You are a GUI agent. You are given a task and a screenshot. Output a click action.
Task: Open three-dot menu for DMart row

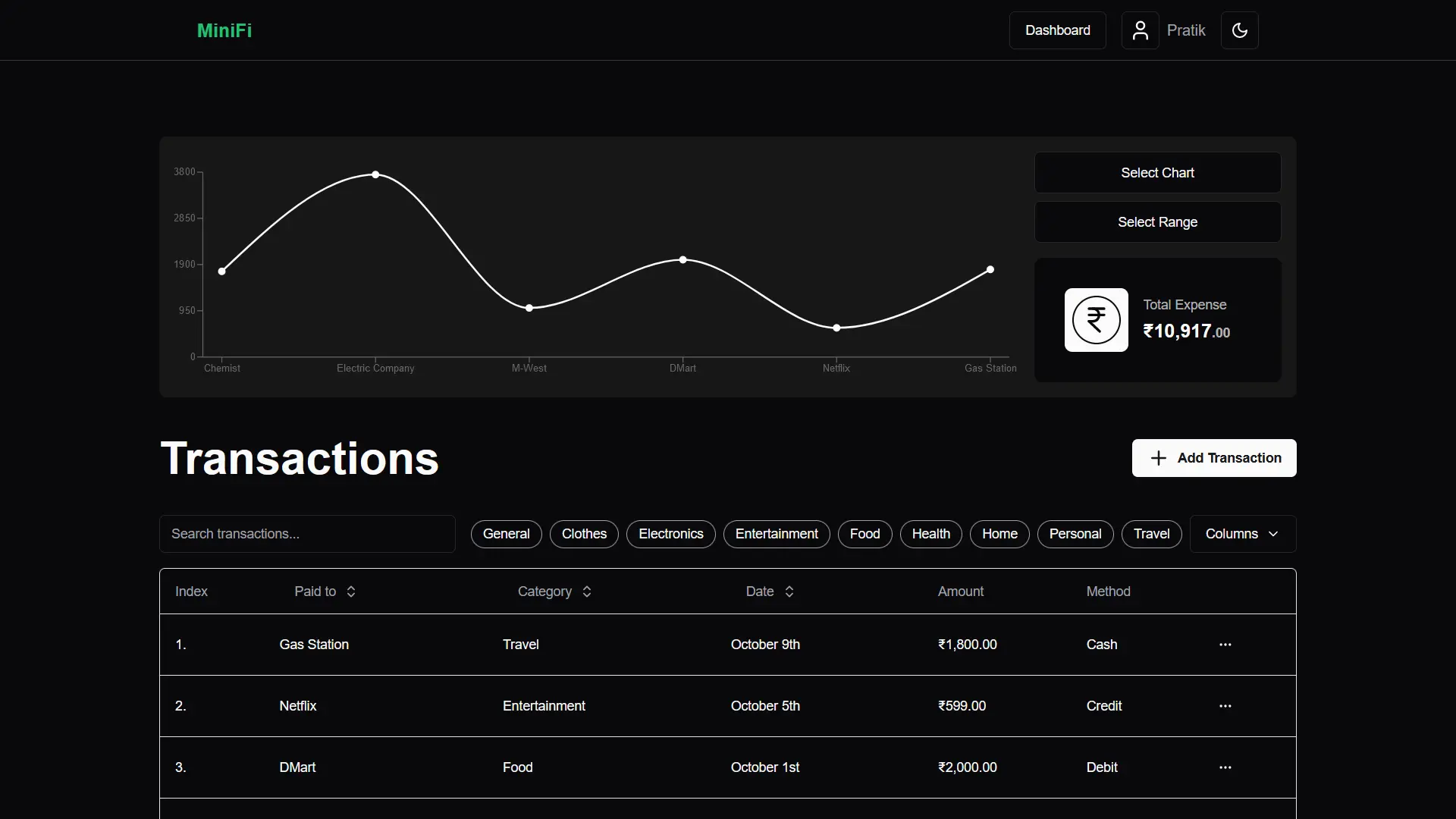[1225, 767]
